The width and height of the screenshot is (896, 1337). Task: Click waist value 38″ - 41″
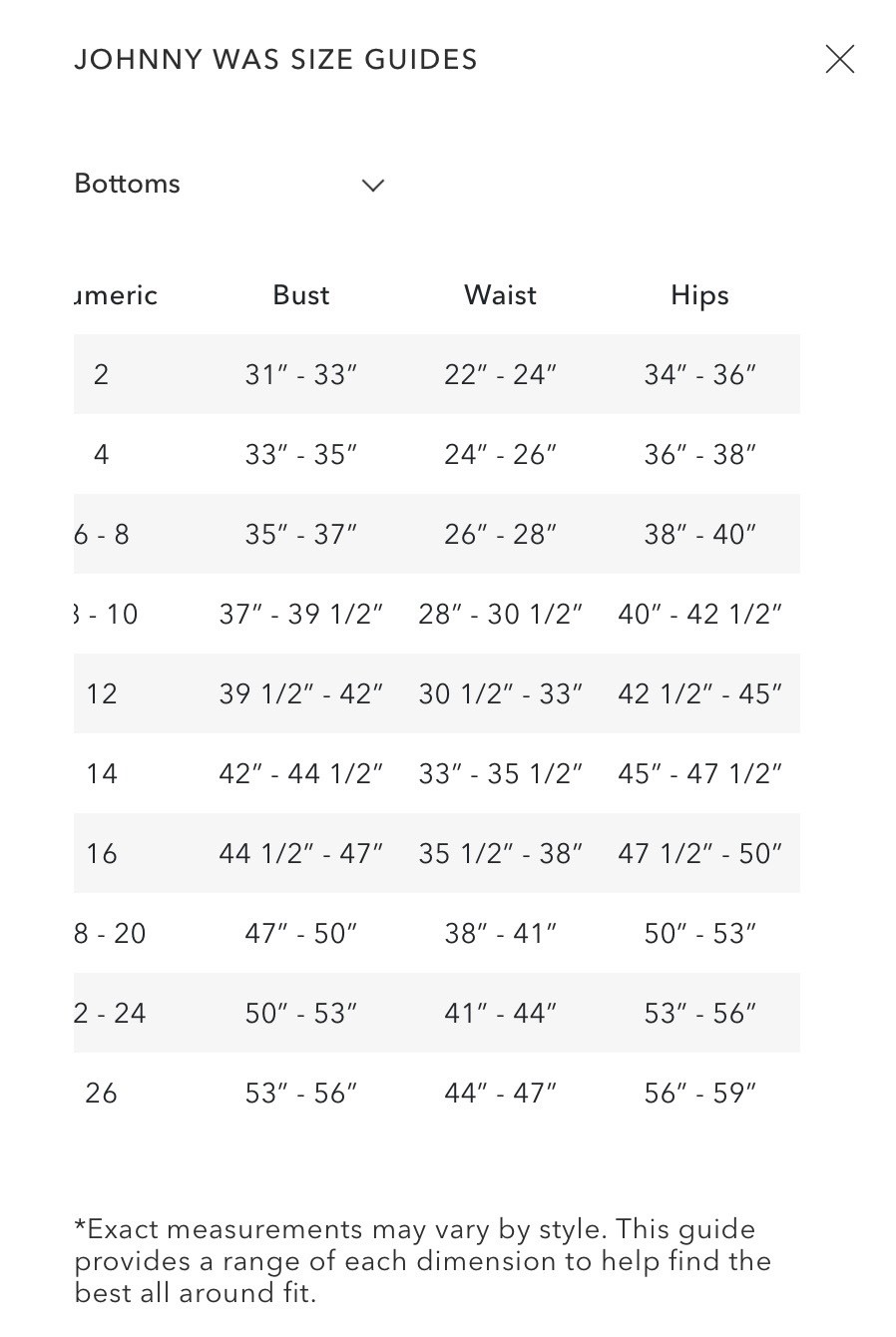pos(500,934)
